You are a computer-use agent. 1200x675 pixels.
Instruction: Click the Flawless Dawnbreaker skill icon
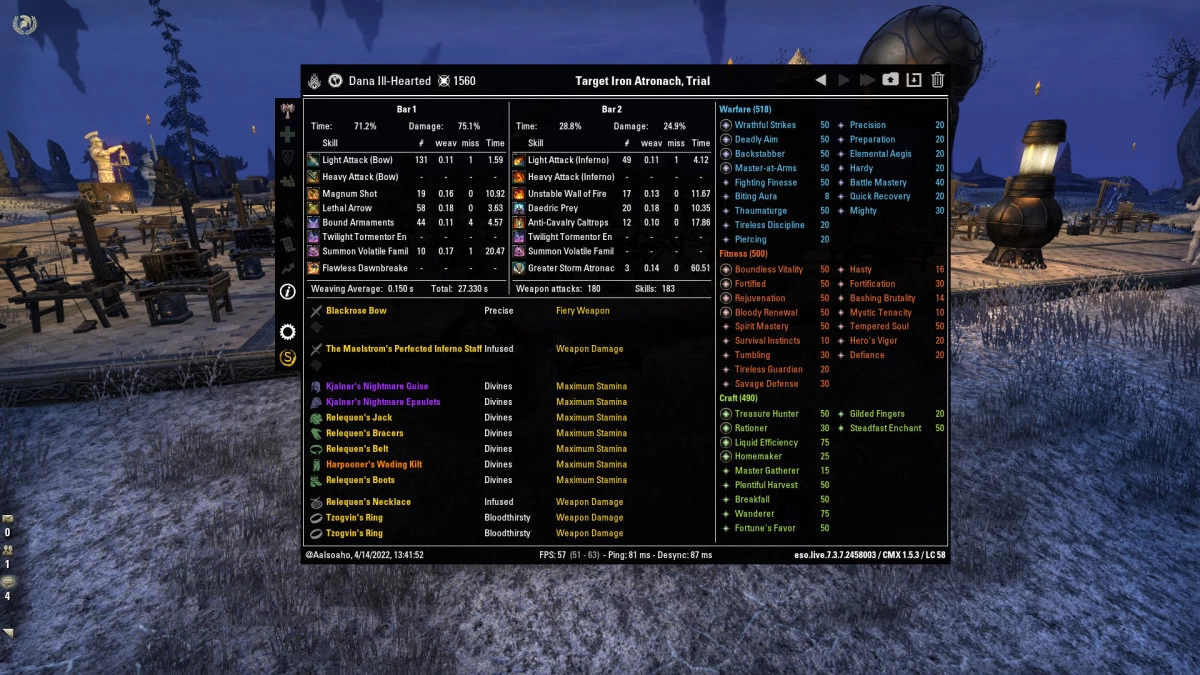(313, 268)
